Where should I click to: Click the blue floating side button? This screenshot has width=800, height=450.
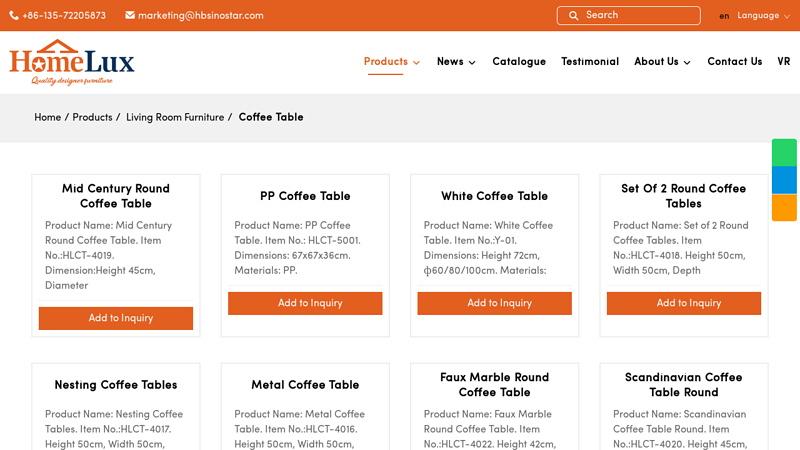[784, 180]
